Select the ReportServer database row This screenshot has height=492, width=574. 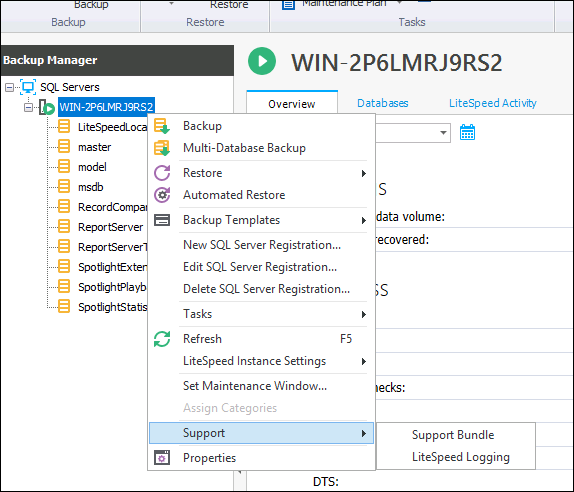(111, 227)
